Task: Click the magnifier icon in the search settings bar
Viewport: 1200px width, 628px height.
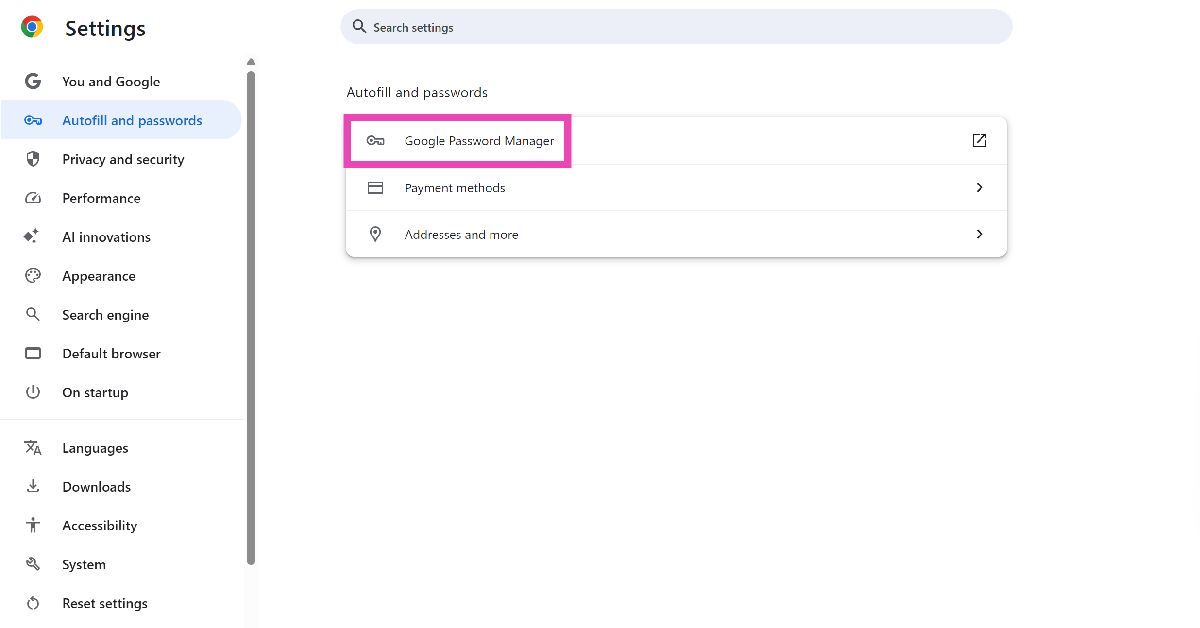Action: coord(360,27)
